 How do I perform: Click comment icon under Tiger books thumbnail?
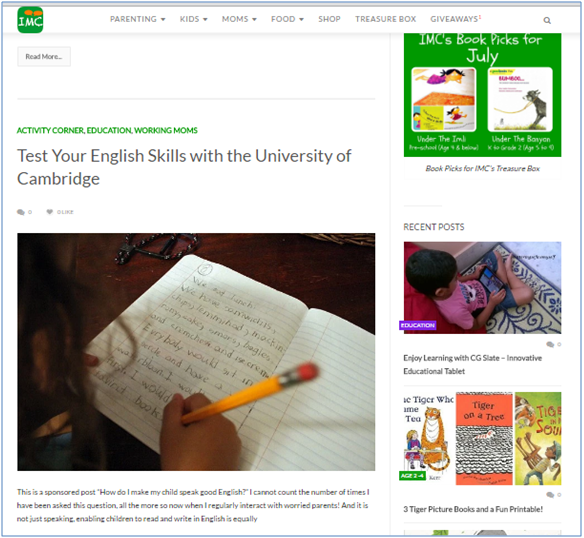point(550,495)
